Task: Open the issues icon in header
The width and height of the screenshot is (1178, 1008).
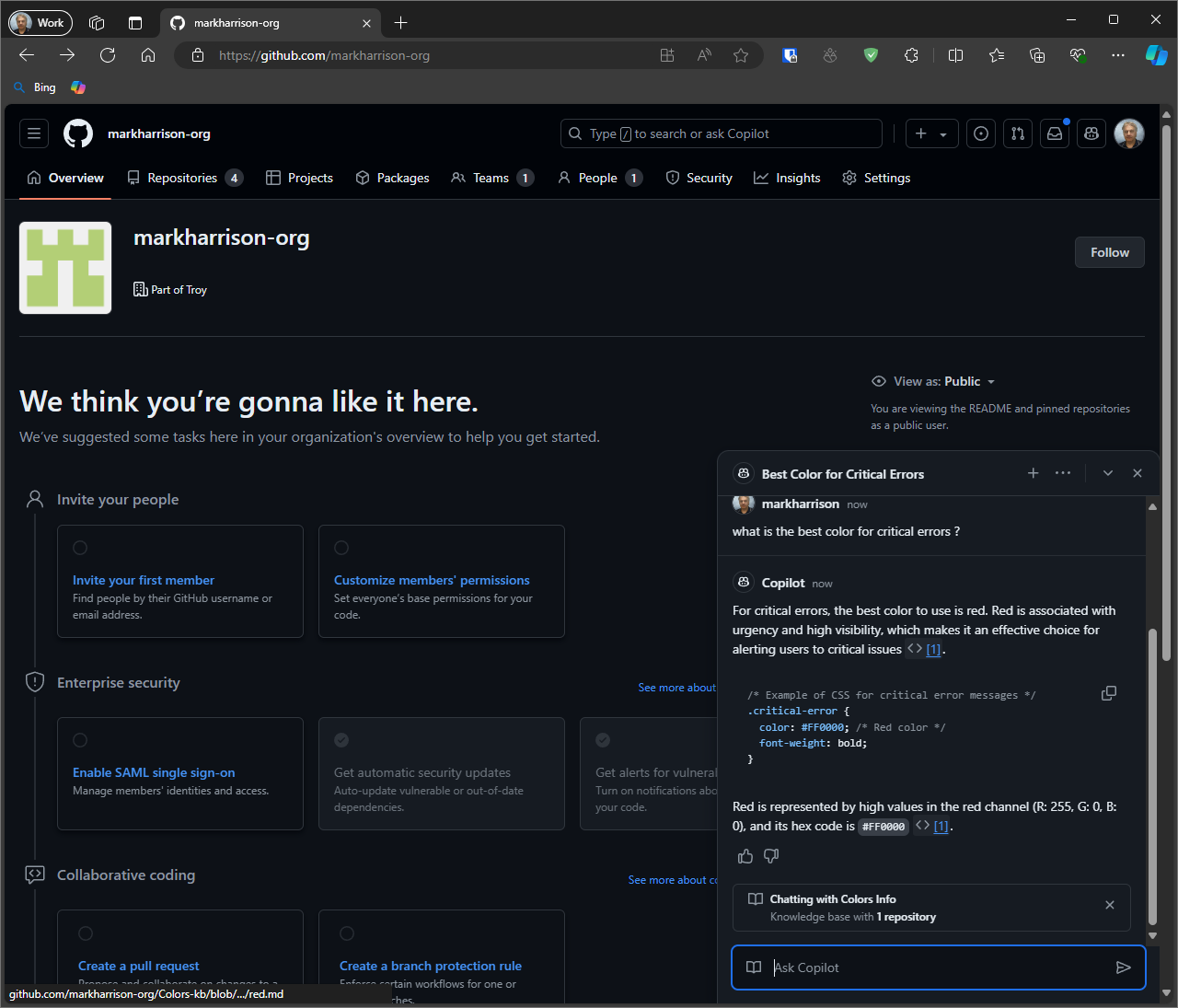Action: point(981,133)
